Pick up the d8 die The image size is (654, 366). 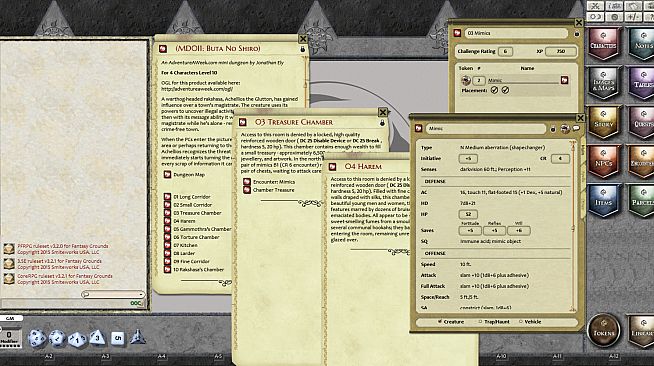pyautogui.click(x=97, y=338)
